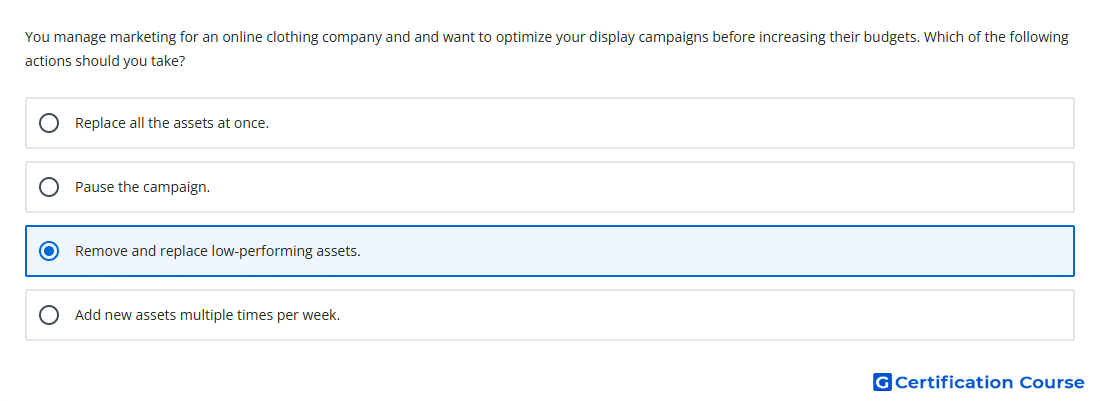The height and width of the screenshot is (401, 1100).
Task: Click blank area of the 'Replace all the assets' card
Action: coord(666,123)
